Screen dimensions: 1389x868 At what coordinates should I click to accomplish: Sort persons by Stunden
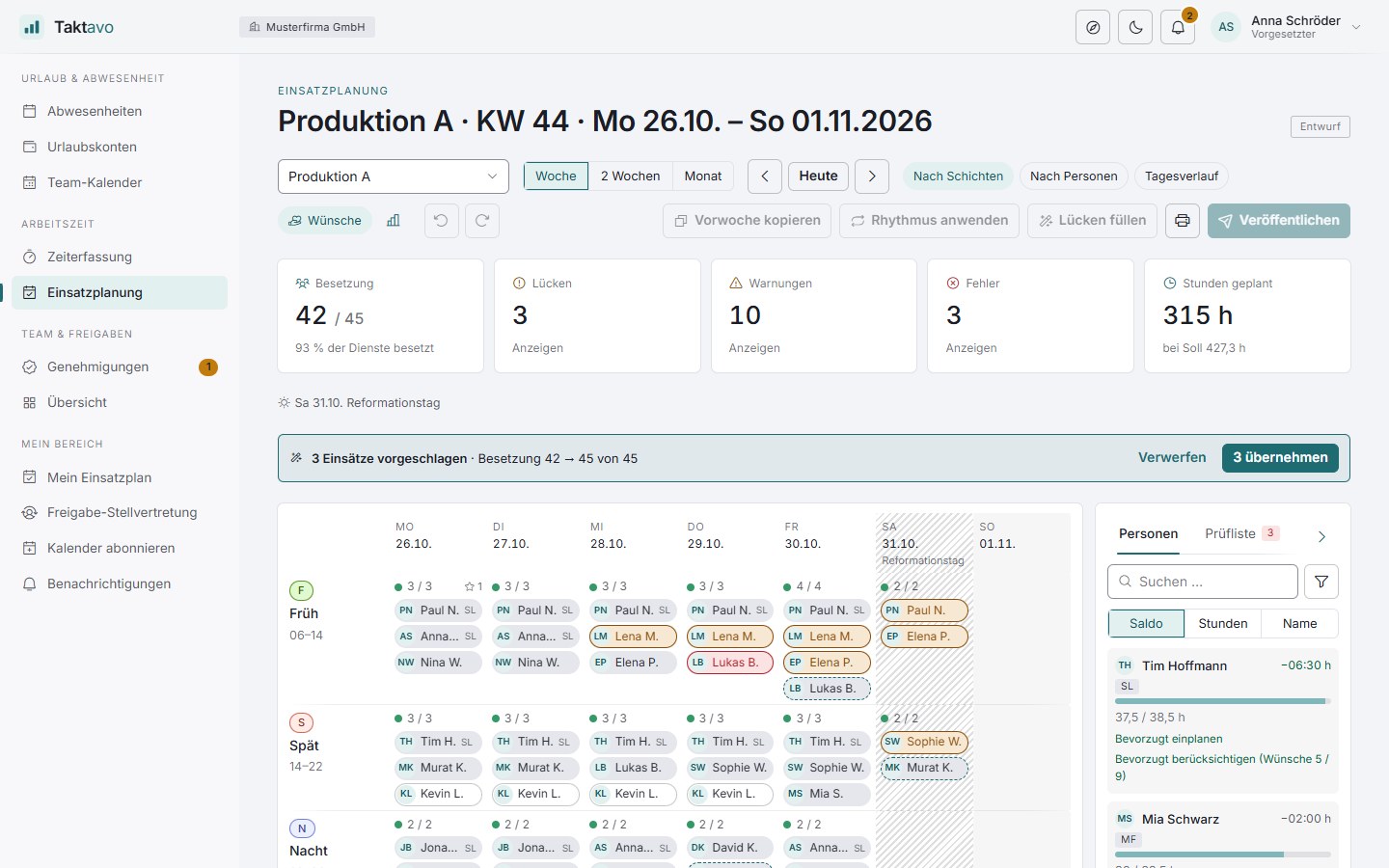coord(1223,624)
